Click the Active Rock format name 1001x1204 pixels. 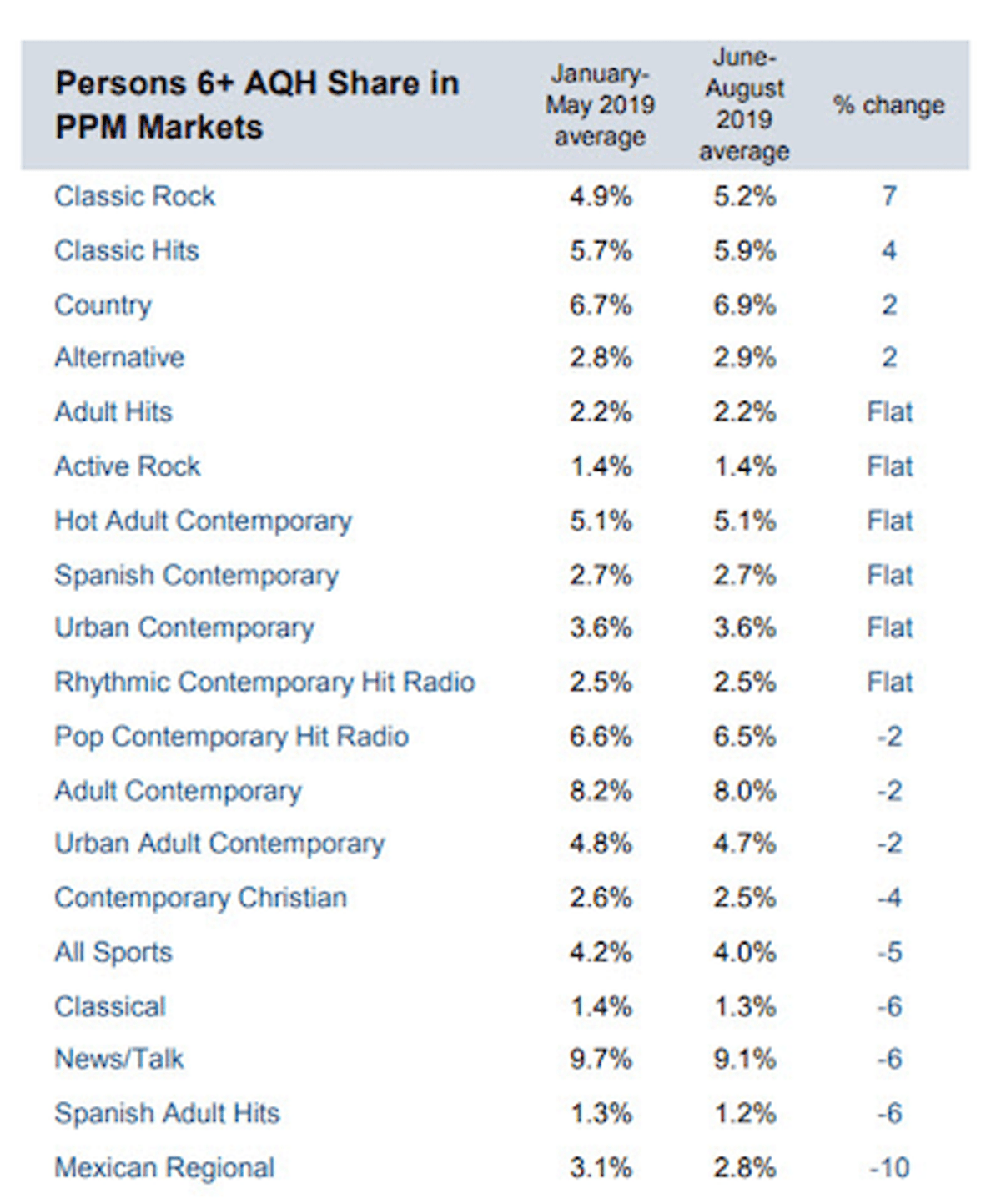coord(128,466)
